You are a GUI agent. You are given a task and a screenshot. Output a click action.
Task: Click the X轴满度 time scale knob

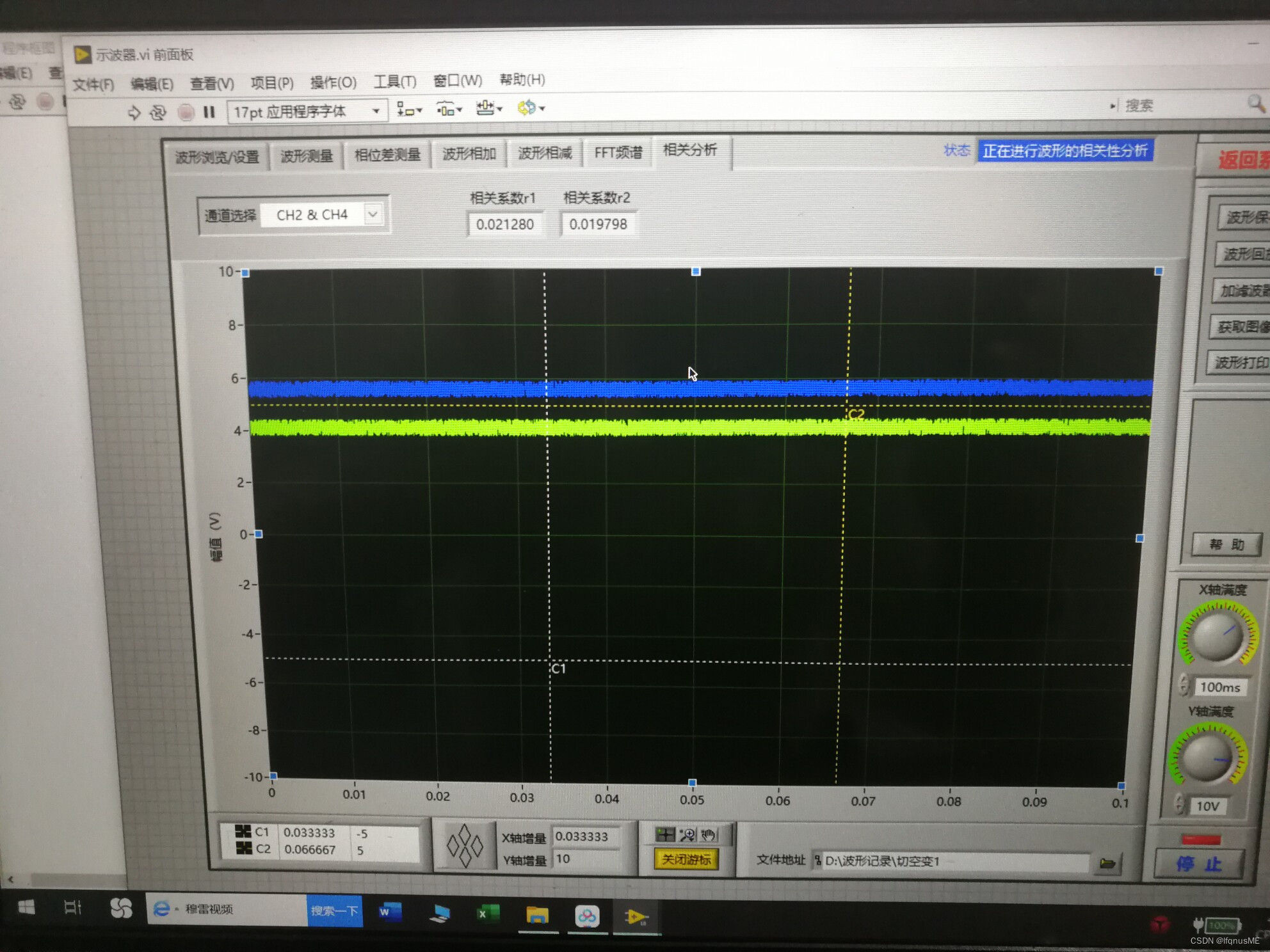click(x=1218, y=636)
